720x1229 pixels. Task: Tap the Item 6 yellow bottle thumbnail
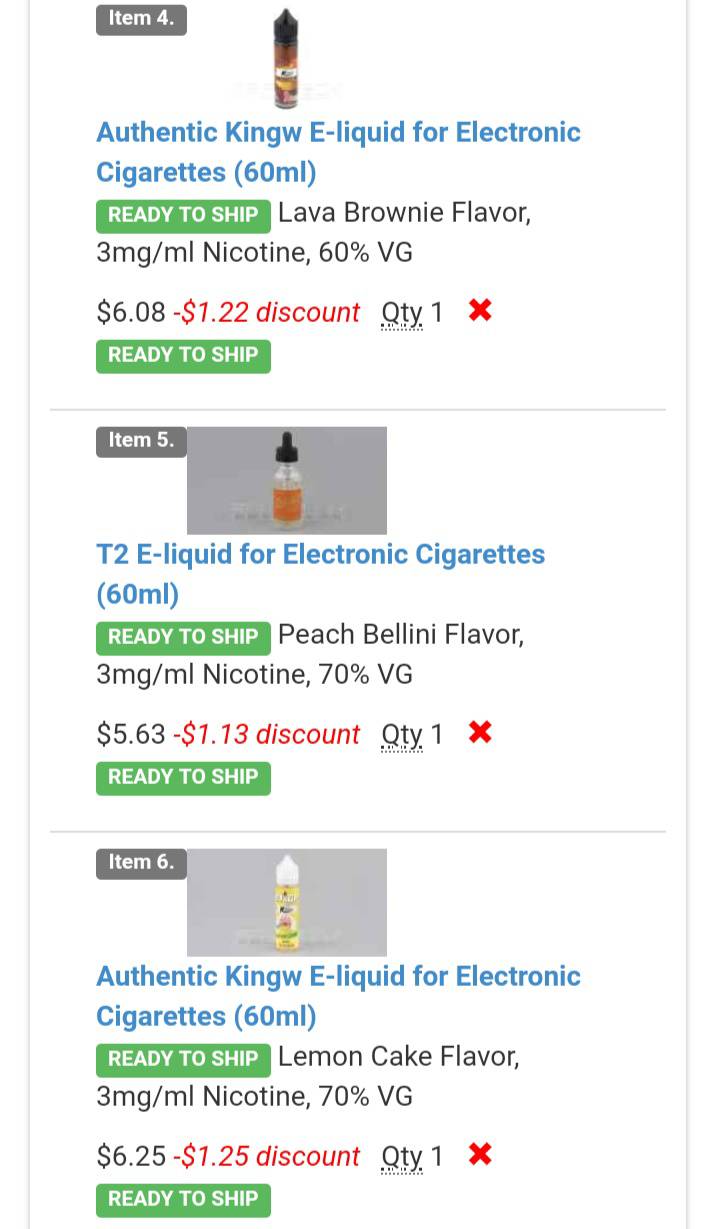click(x=287, y=902)
